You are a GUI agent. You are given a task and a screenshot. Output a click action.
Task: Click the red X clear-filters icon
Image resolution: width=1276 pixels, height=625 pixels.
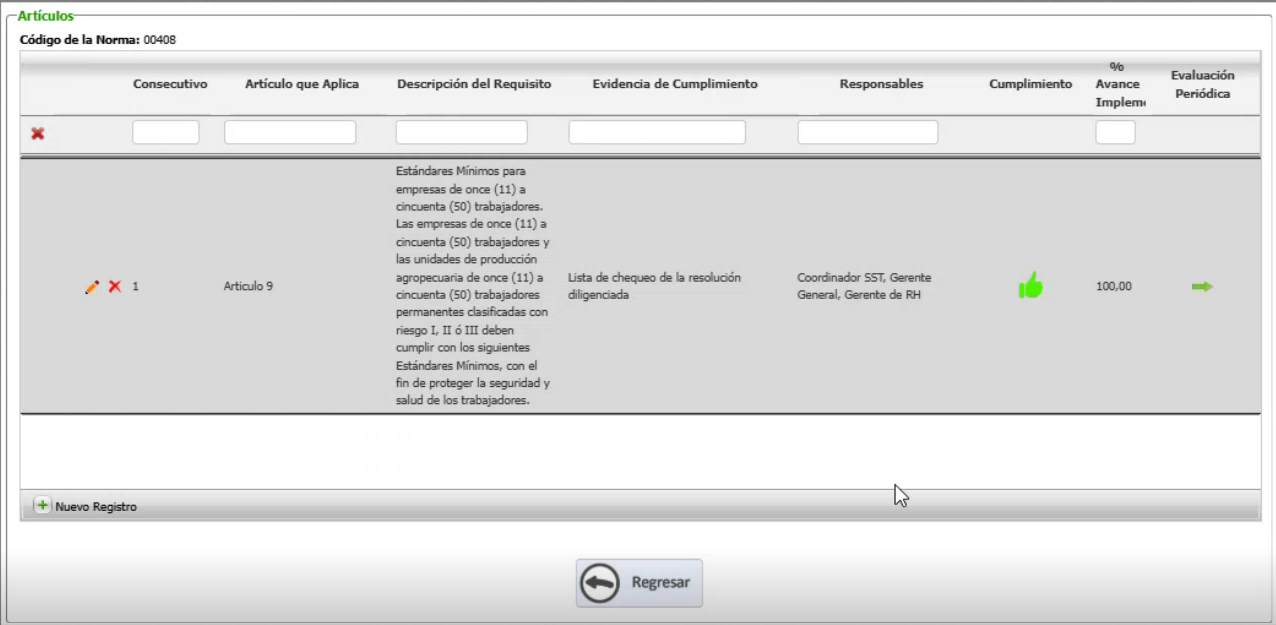(38, 133)
